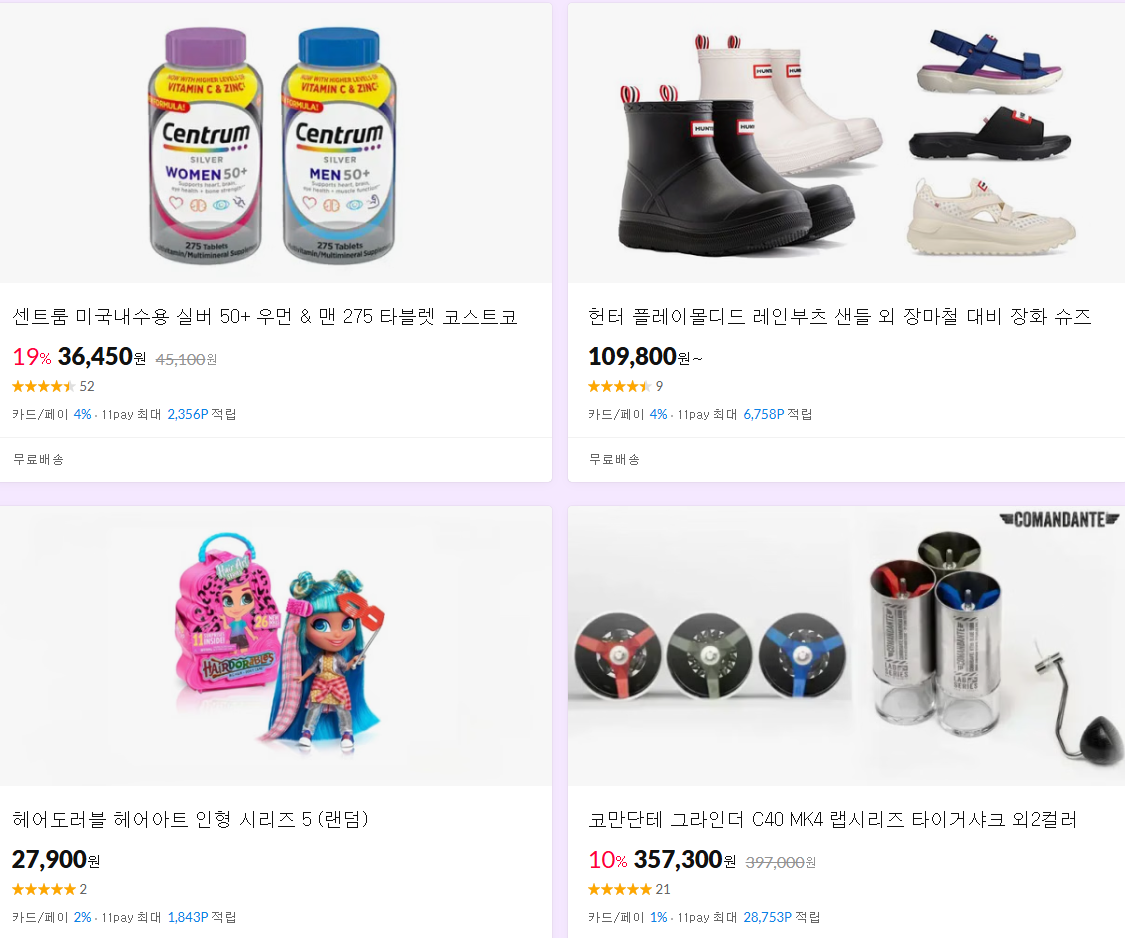The width and height of the screenshot is (1125, 938).
Task: Click the 헤어도러블 헤어아트 인형 시리즈 5 title
Action: (x=191, y=820)
